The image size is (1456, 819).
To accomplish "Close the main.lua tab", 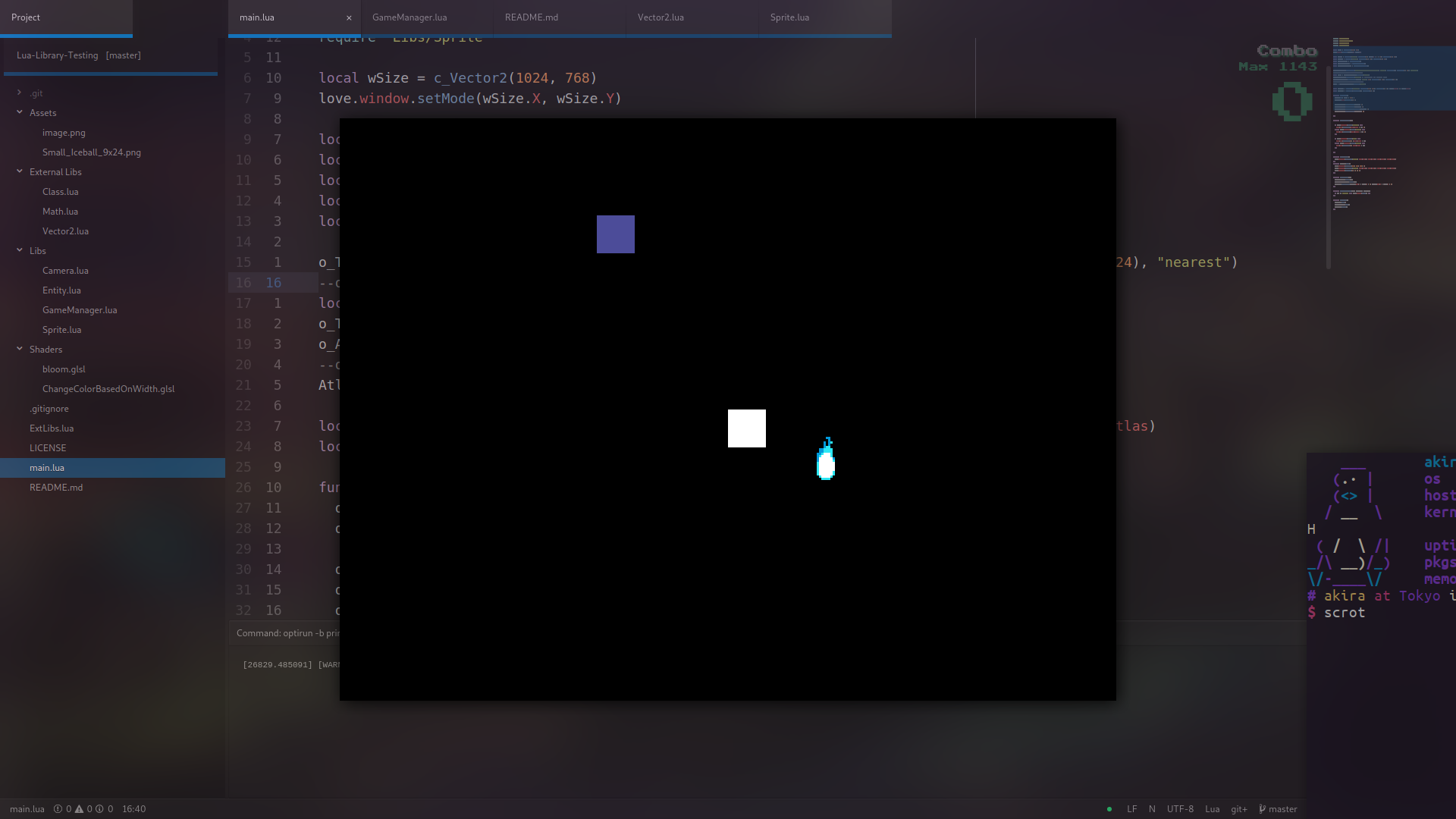I will point(349,17).
